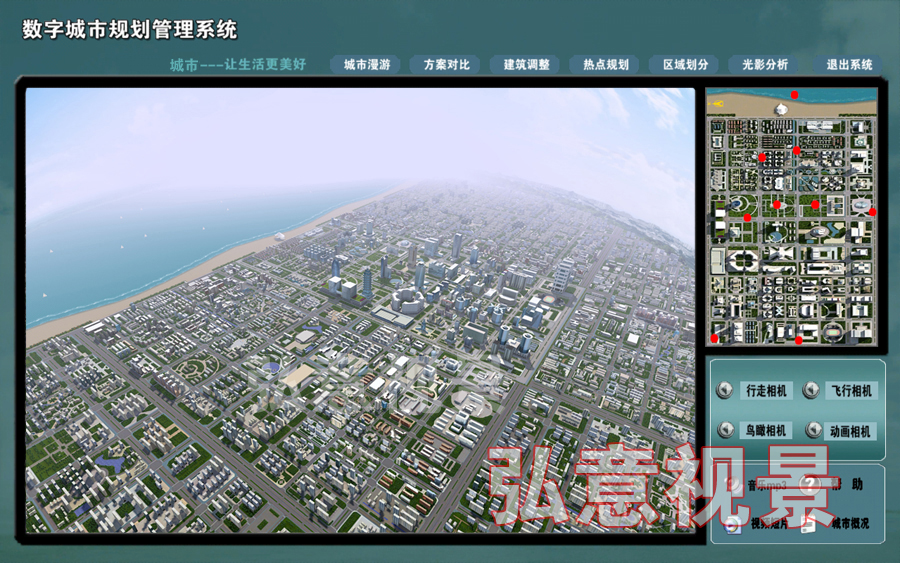Go to 热点规划 in the navigation bar
Screen dimensions: 900x563
click(x=606, y=65)
